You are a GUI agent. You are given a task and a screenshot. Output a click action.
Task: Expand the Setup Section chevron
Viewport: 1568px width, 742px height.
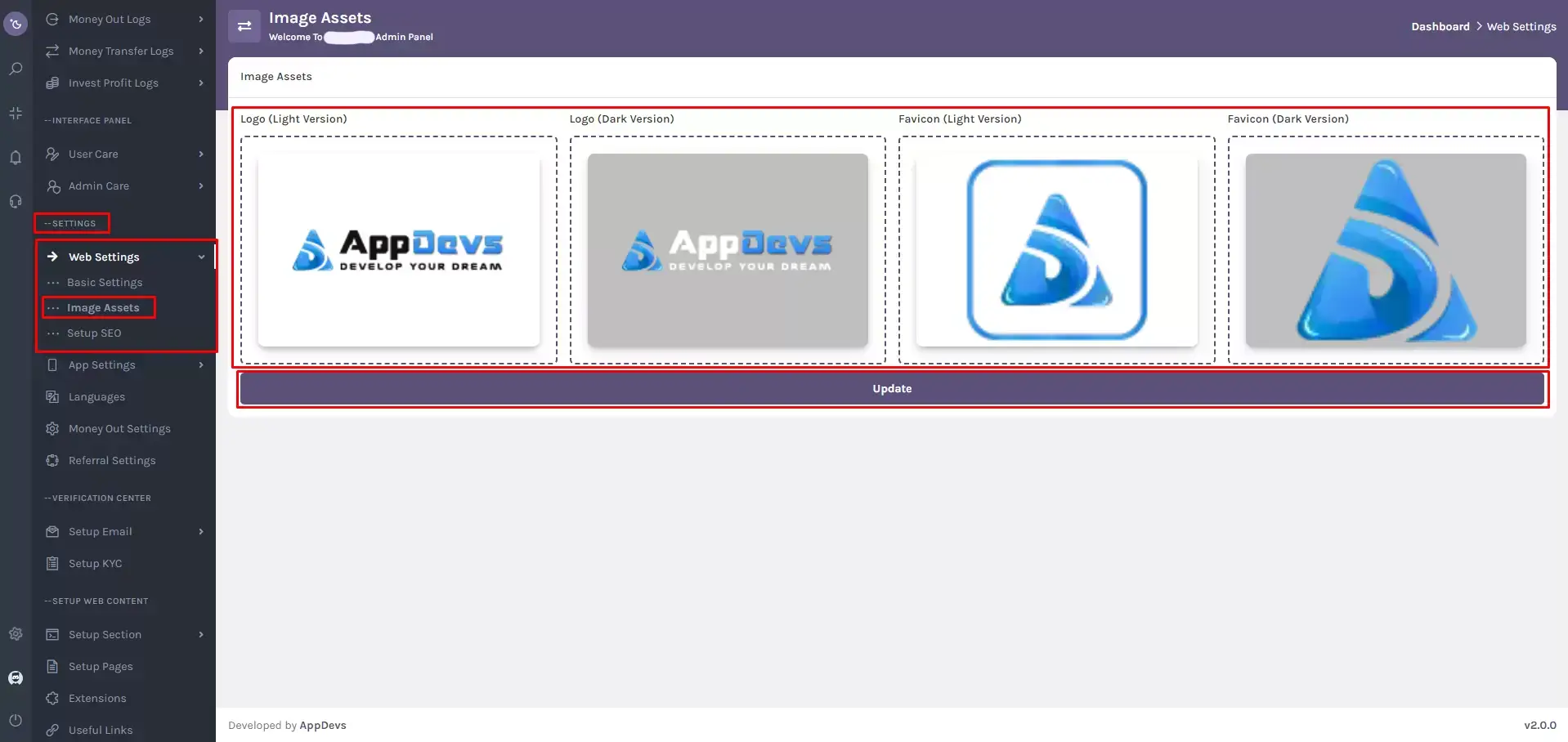click(201, 634)
